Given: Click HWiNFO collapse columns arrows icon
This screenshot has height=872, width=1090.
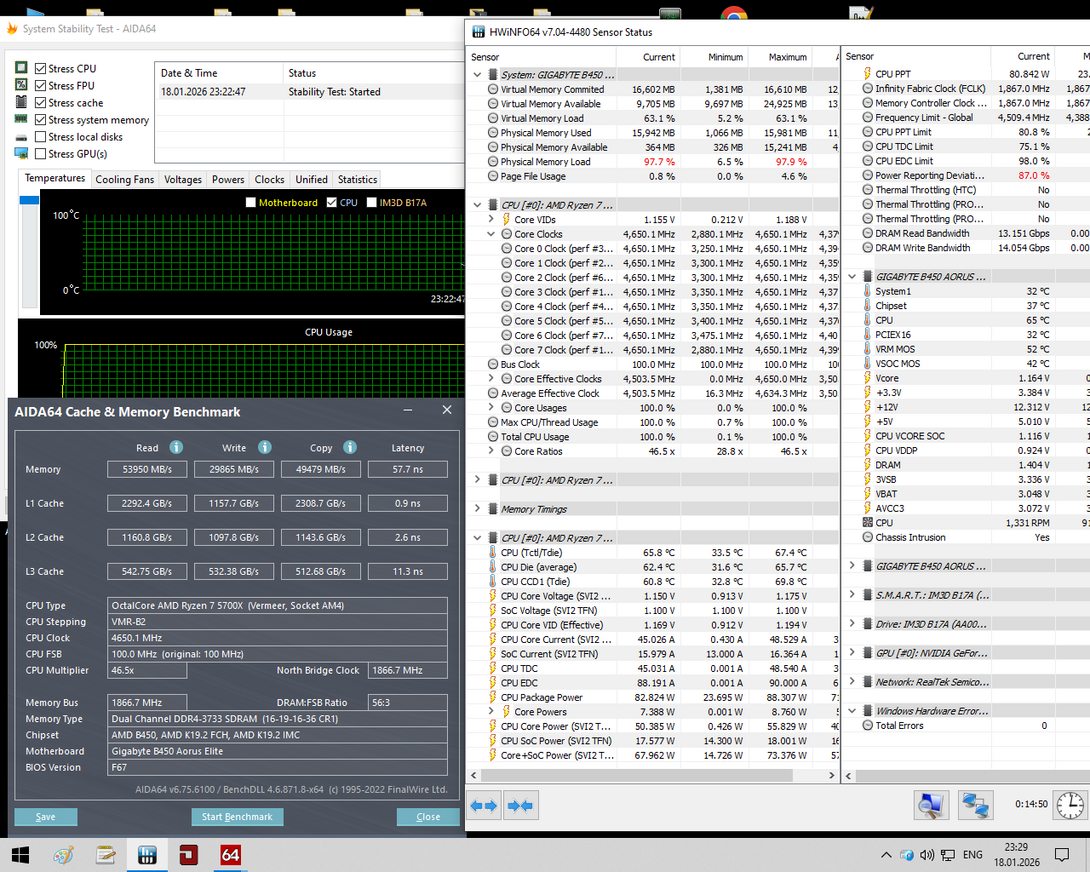Looking at the screenshot, I should click(x=520, y=805).
